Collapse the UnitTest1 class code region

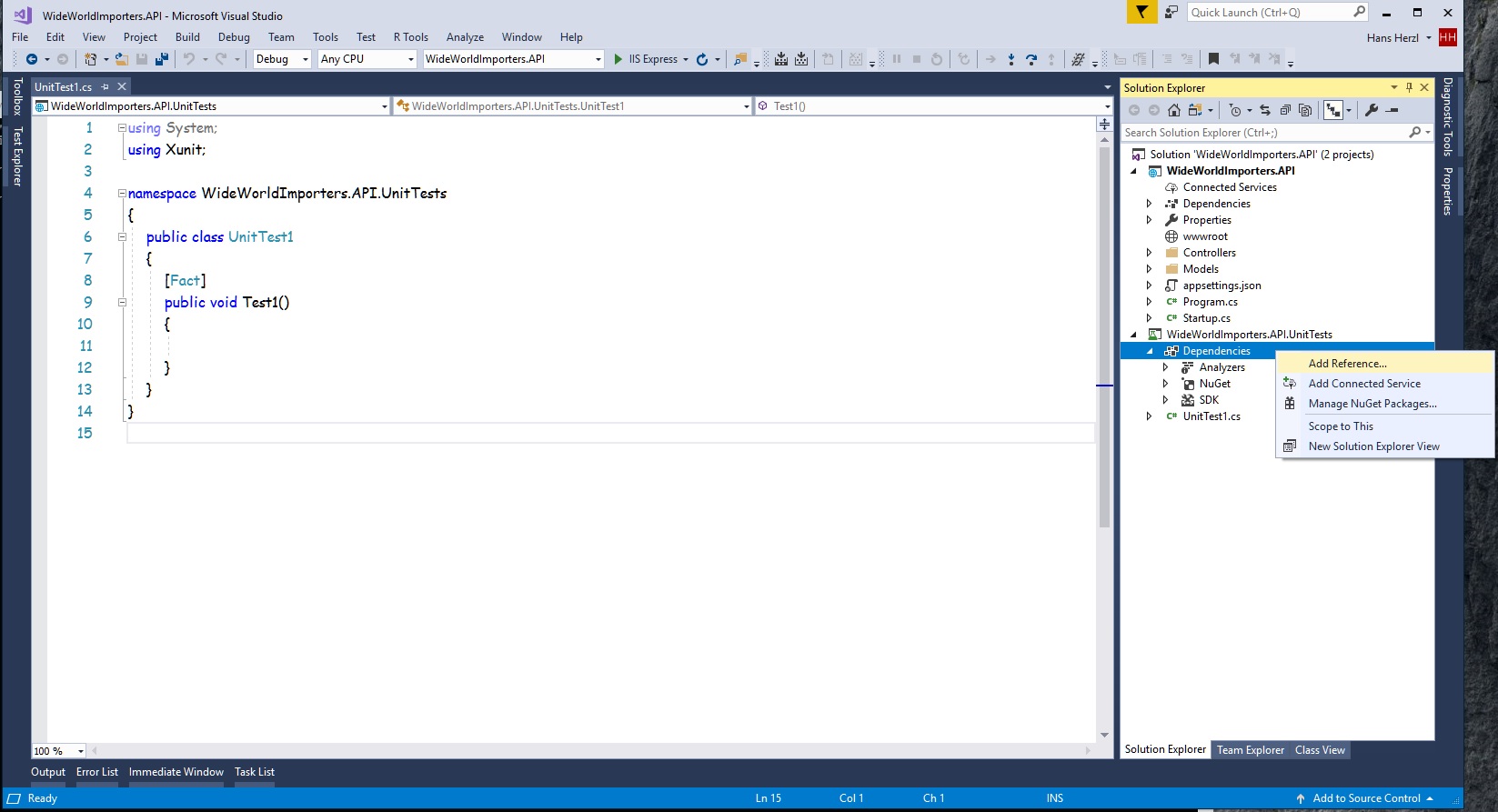pos(122,236)
